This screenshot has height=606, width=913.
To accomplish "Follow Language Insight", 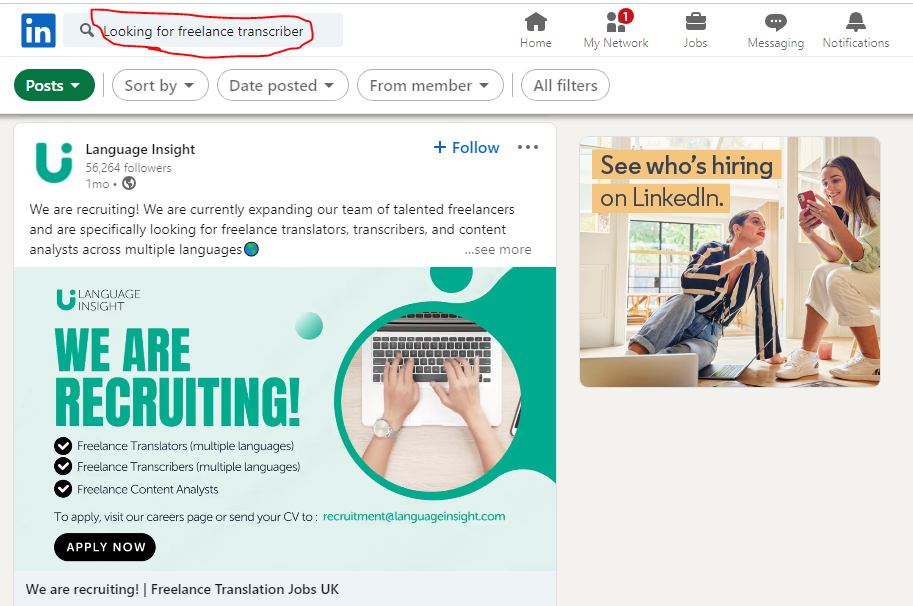I will point(466,148).
